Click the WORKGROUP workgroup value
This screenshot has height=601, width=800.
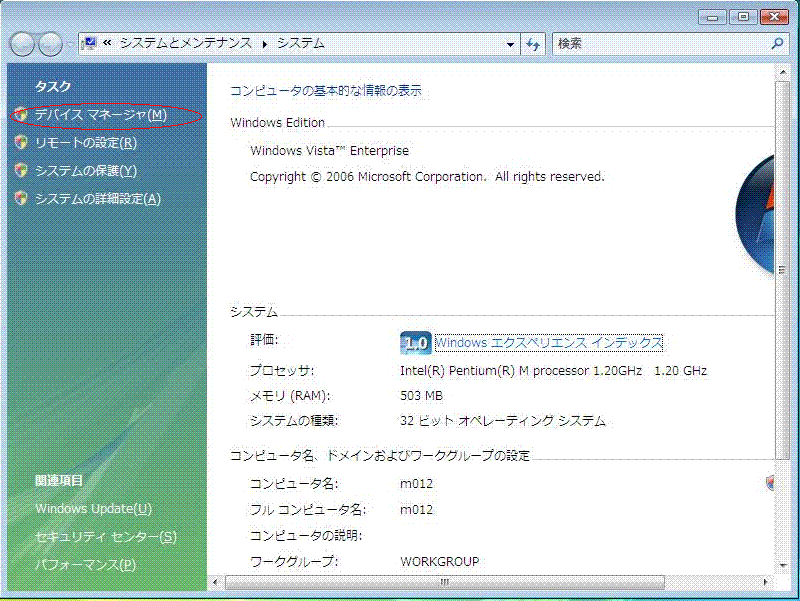pos(439,561)
